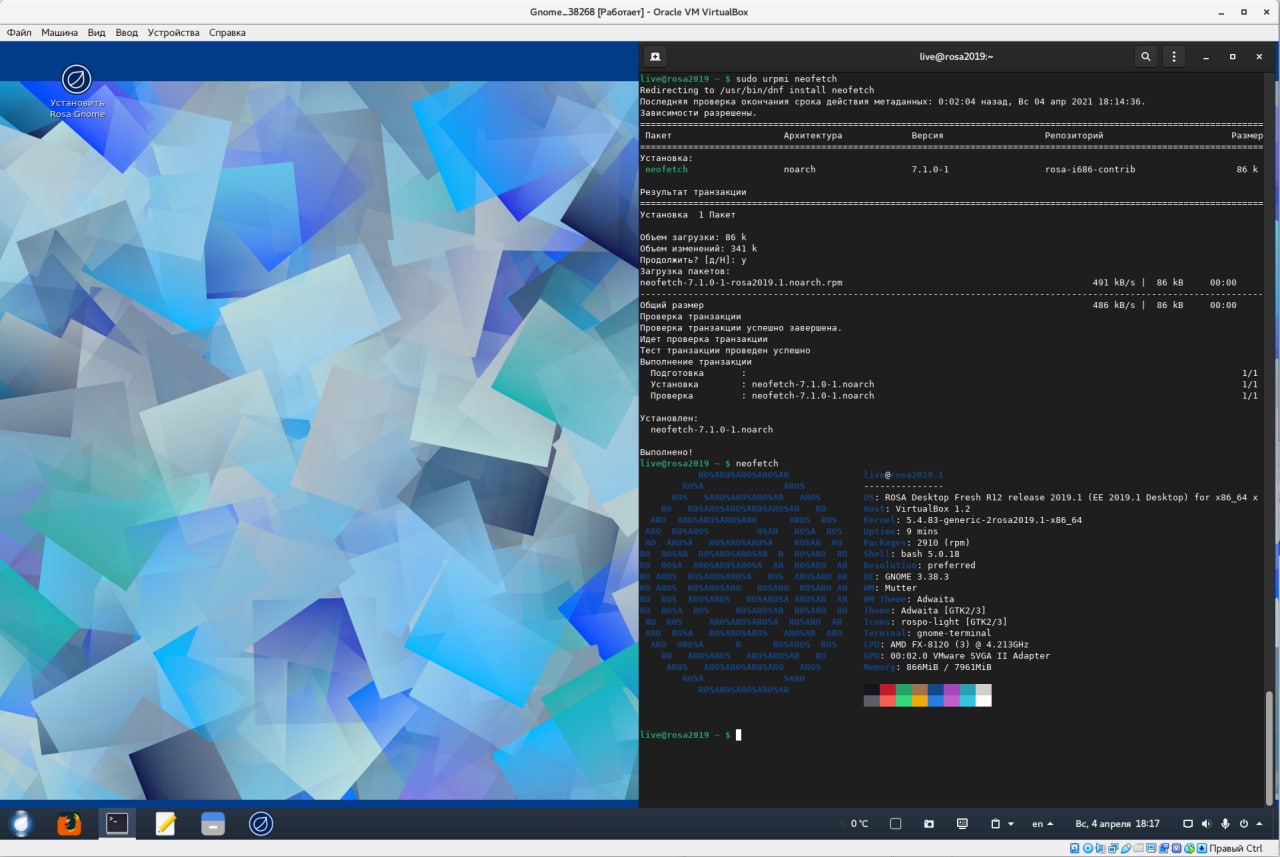Viewport: 1280px width, 857px height.
Task: Launch the text editor notepad icon
Action: click(165, 823)
